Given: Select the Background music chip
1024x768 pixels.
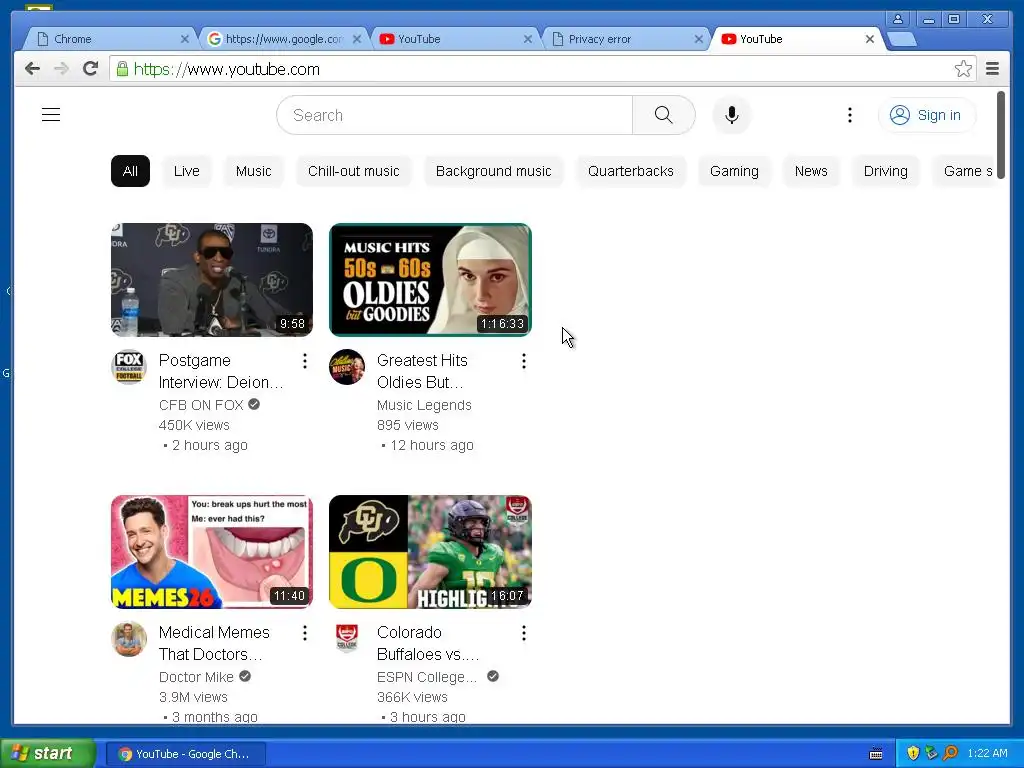Looking at the screenshot, I should pyautogui.click(x=493, y=171).
